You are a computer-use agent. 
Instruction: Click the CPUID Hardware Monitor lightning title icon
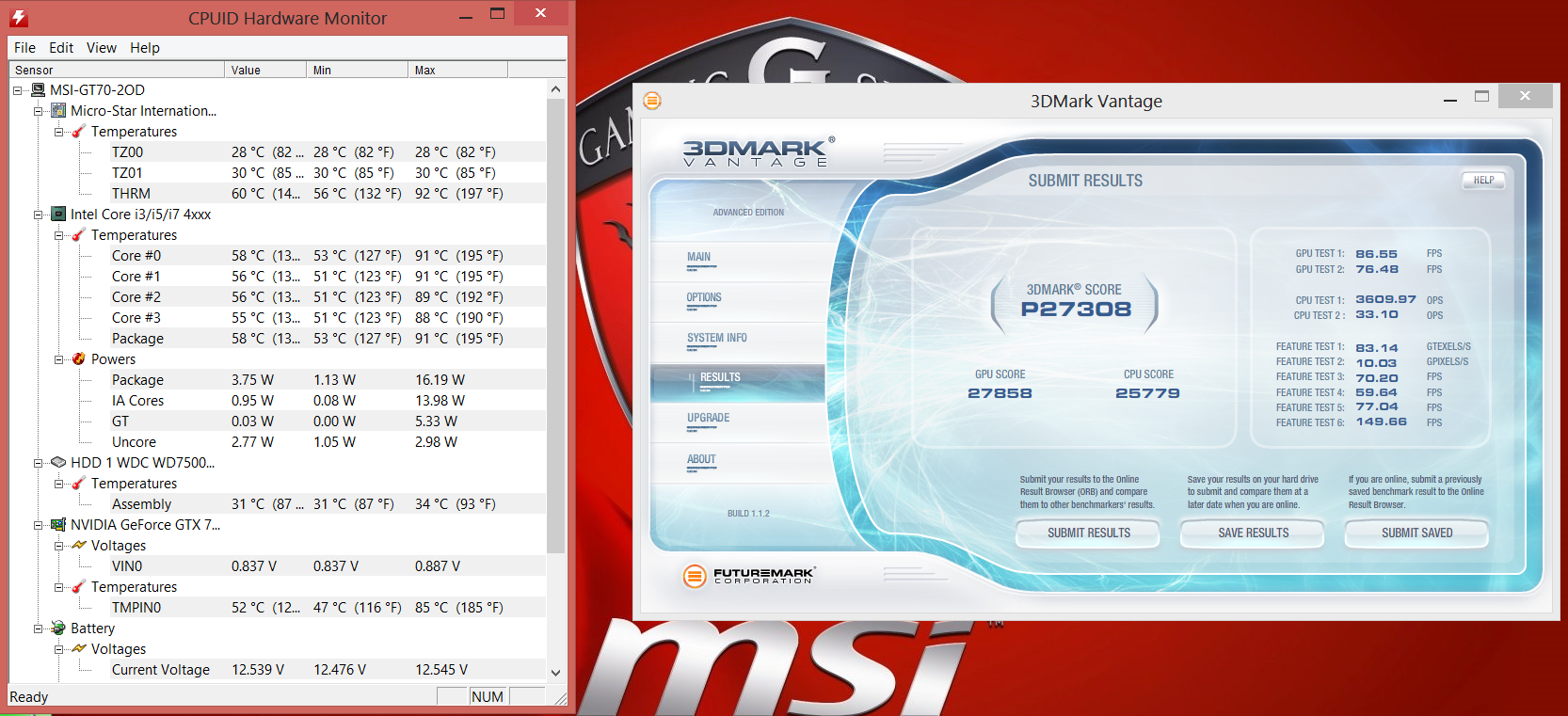pyautogui.click(x=18, y=17)
